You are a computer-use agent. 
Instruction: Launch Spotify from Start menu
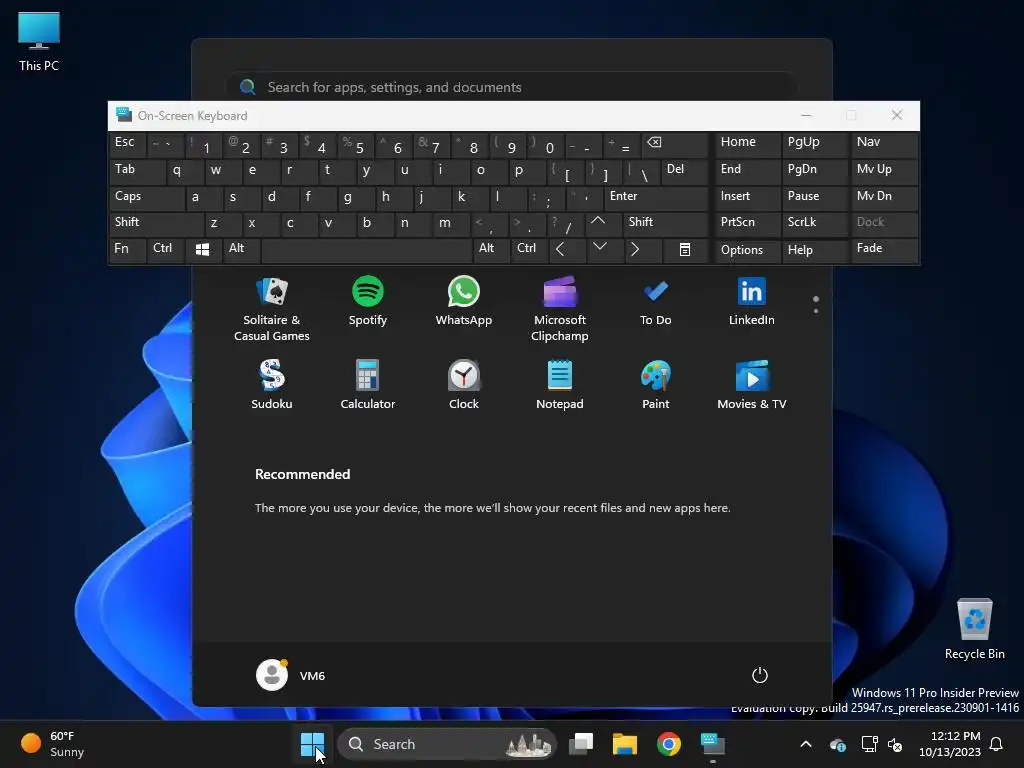tap(368, 301)
